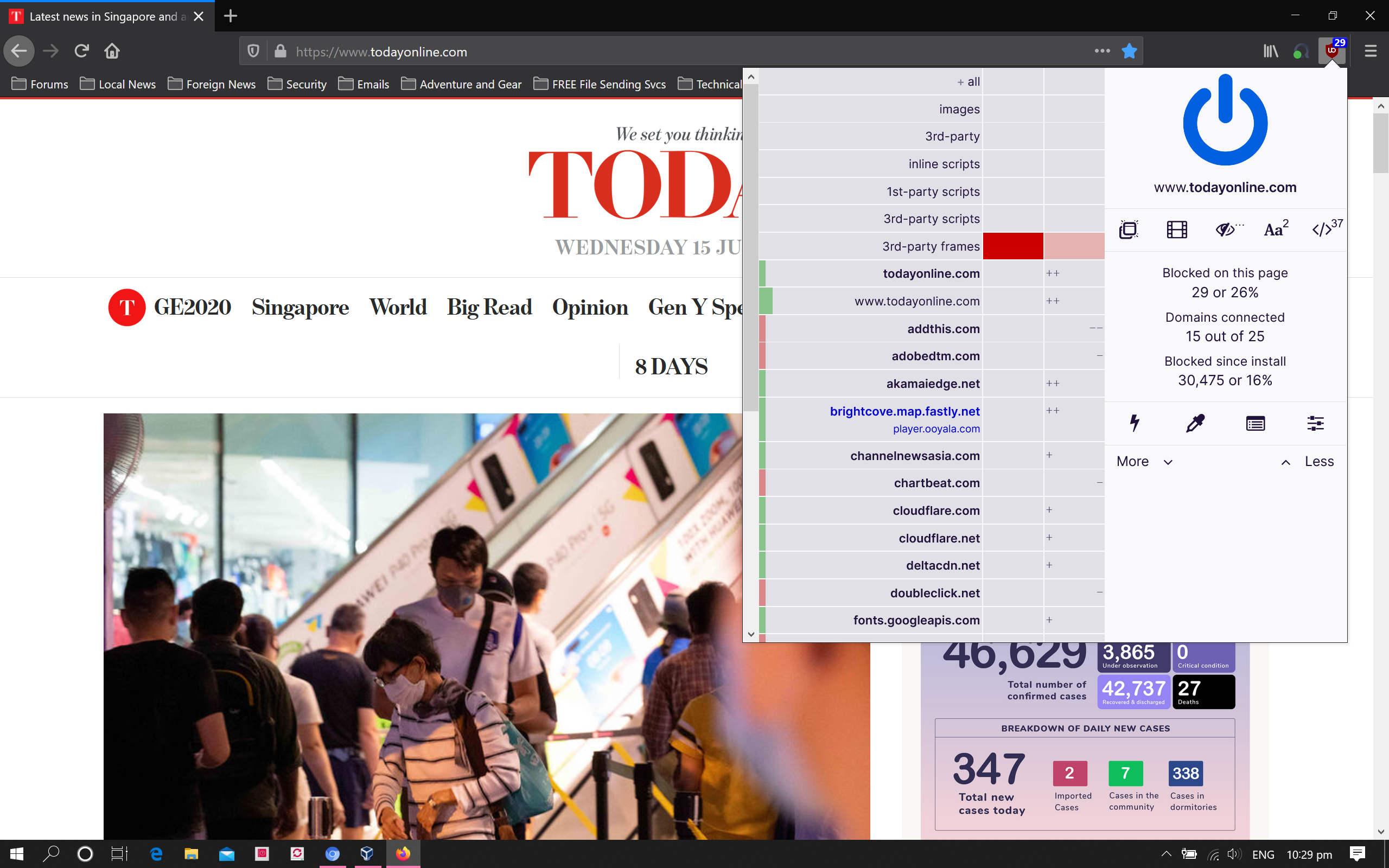Collapse panel using Less chevron
The image size is (1389, 868).
click(x=1308, y=462)
